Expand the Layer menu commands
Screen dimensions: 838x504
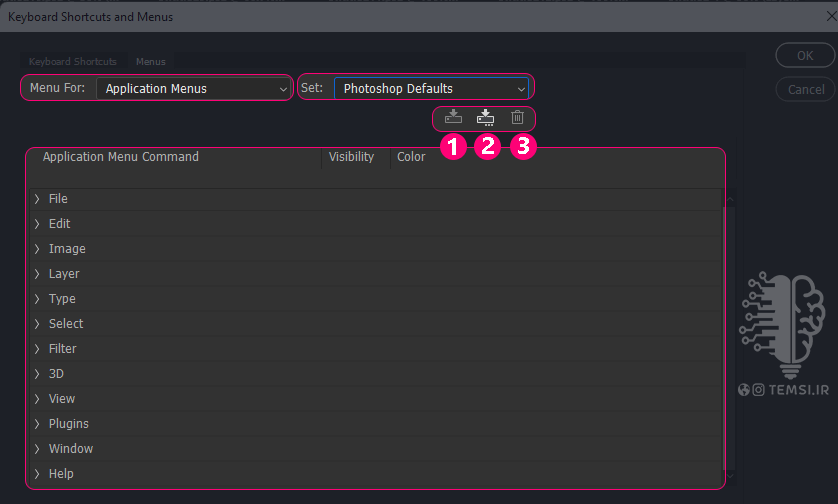tap(37, 274)
